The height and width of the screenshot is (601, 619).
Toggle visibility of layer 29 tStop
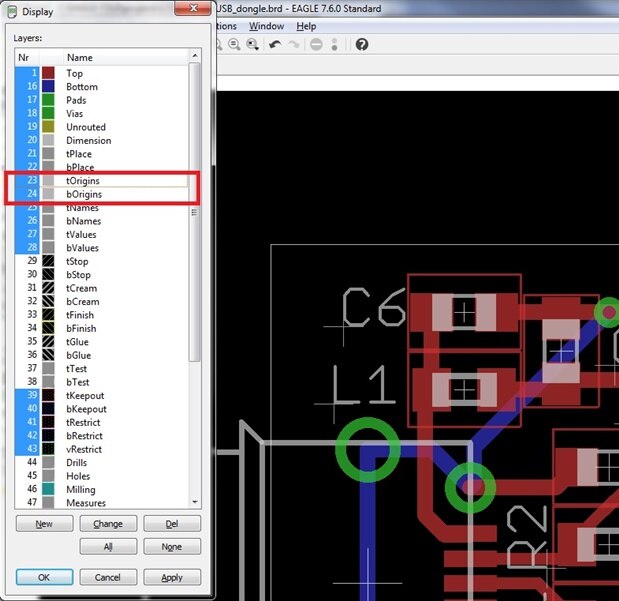pos(27,261)
